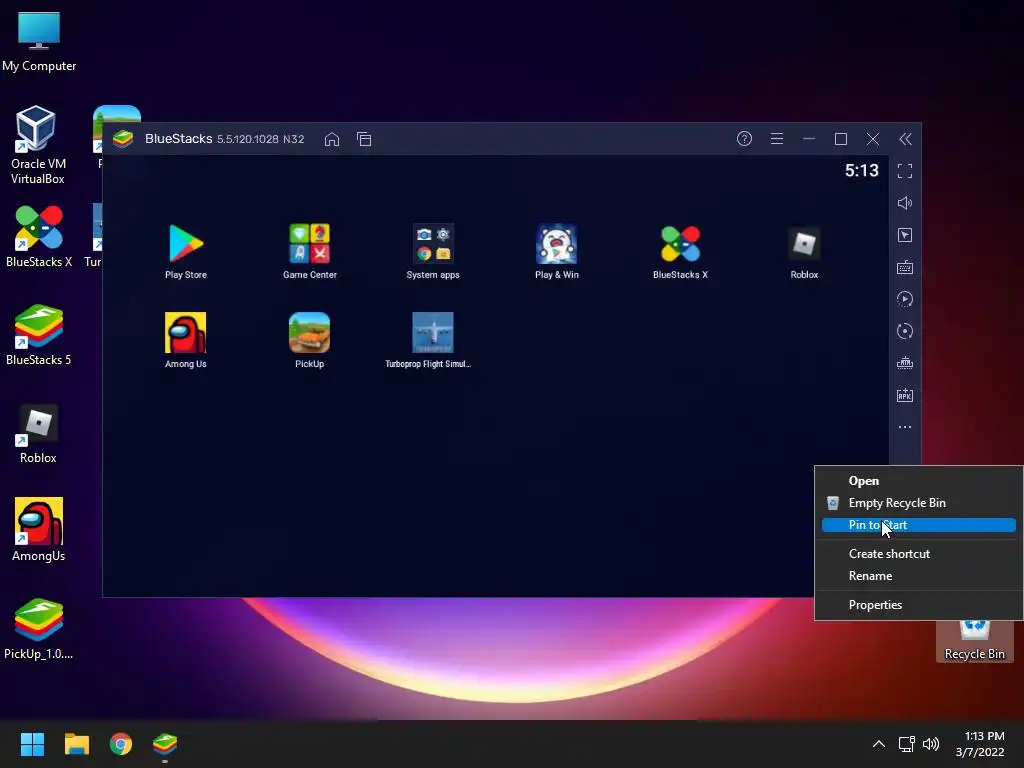Open the keyboard game controls icon
The width and height of the screenshot is (1024, 768).
[x=904, y=267]
